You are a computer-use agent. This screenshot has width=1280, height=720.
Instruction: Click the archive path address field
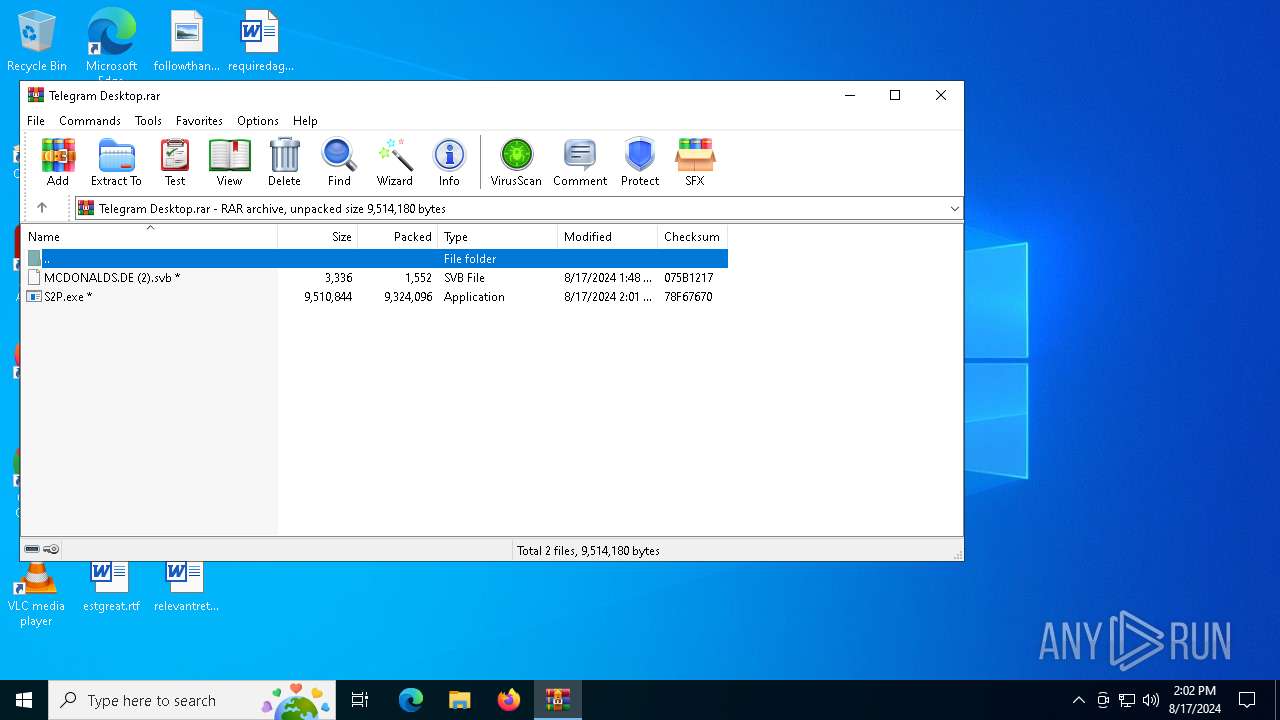point(519,209)
